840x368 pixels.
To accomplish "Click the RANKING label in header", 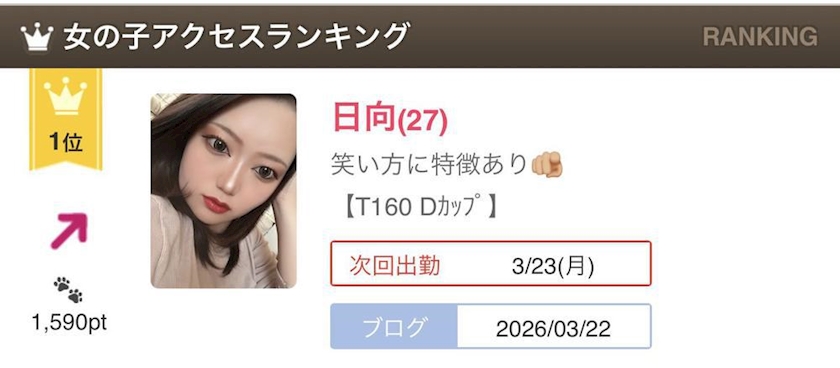I will pyautogui.click(x=760, y=36).
